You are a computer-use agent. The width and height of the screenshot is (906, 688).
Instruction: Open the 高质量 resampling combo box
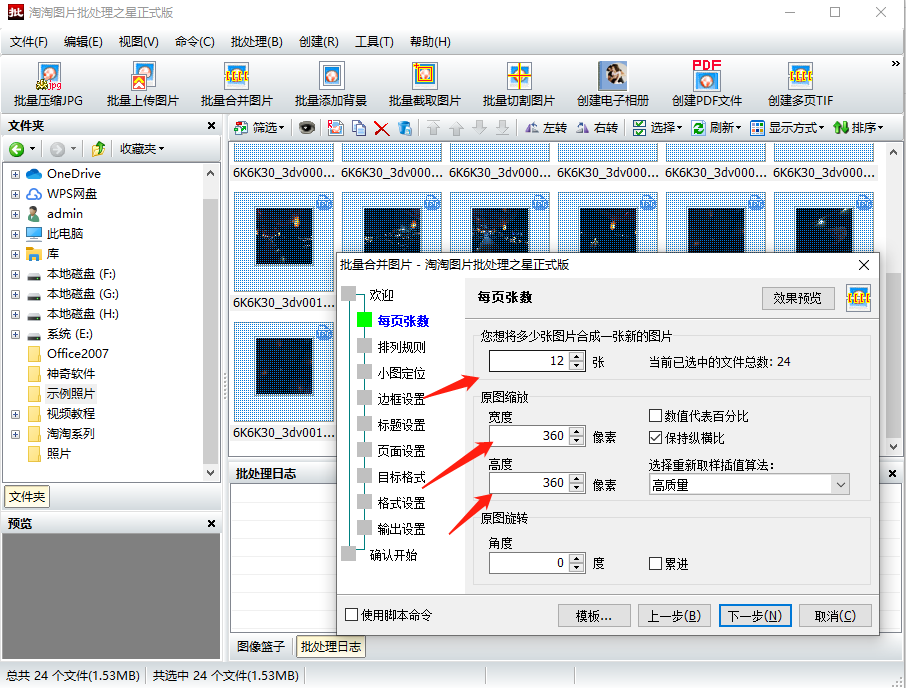tap(749, 485)
